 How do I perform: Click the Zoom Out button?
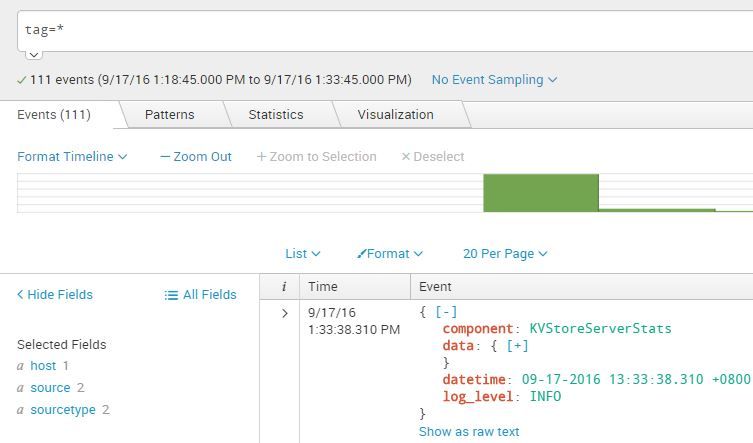click(196, 156)
